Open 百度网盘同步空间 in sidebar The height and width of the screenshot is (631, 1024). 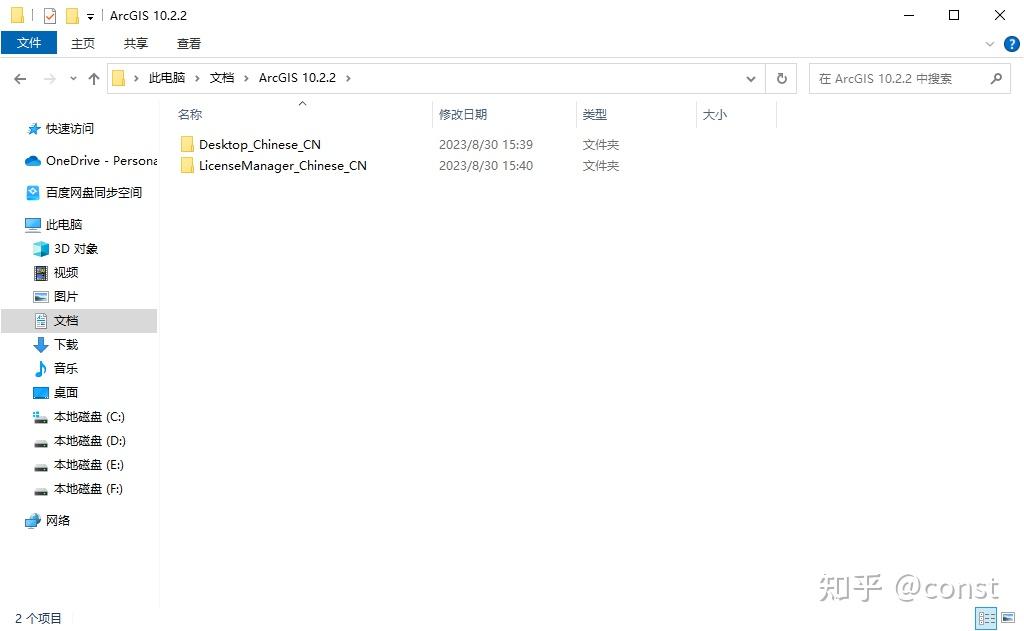pos(93,193)
